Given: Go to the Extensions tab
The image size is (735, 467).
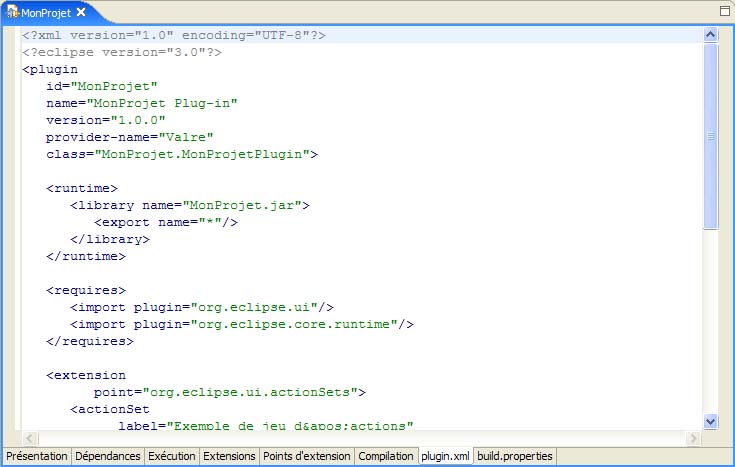Looking at the screenshot, I should 229,456.
